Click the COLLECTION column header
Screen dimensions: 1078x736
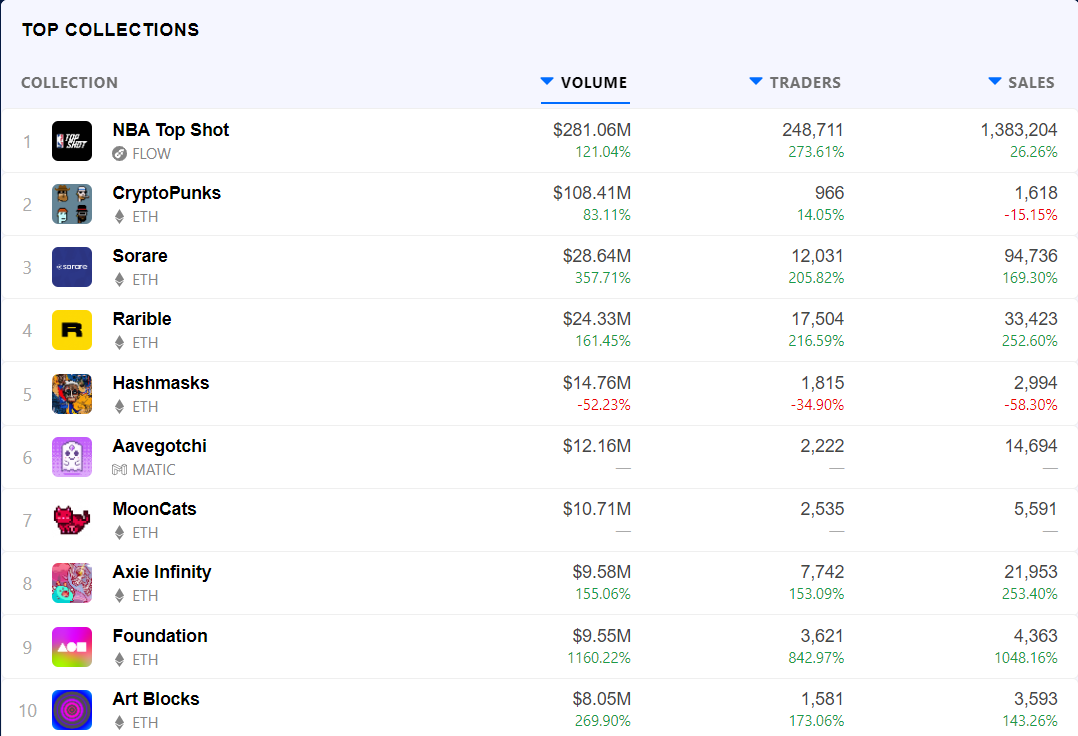coord(69,82)
